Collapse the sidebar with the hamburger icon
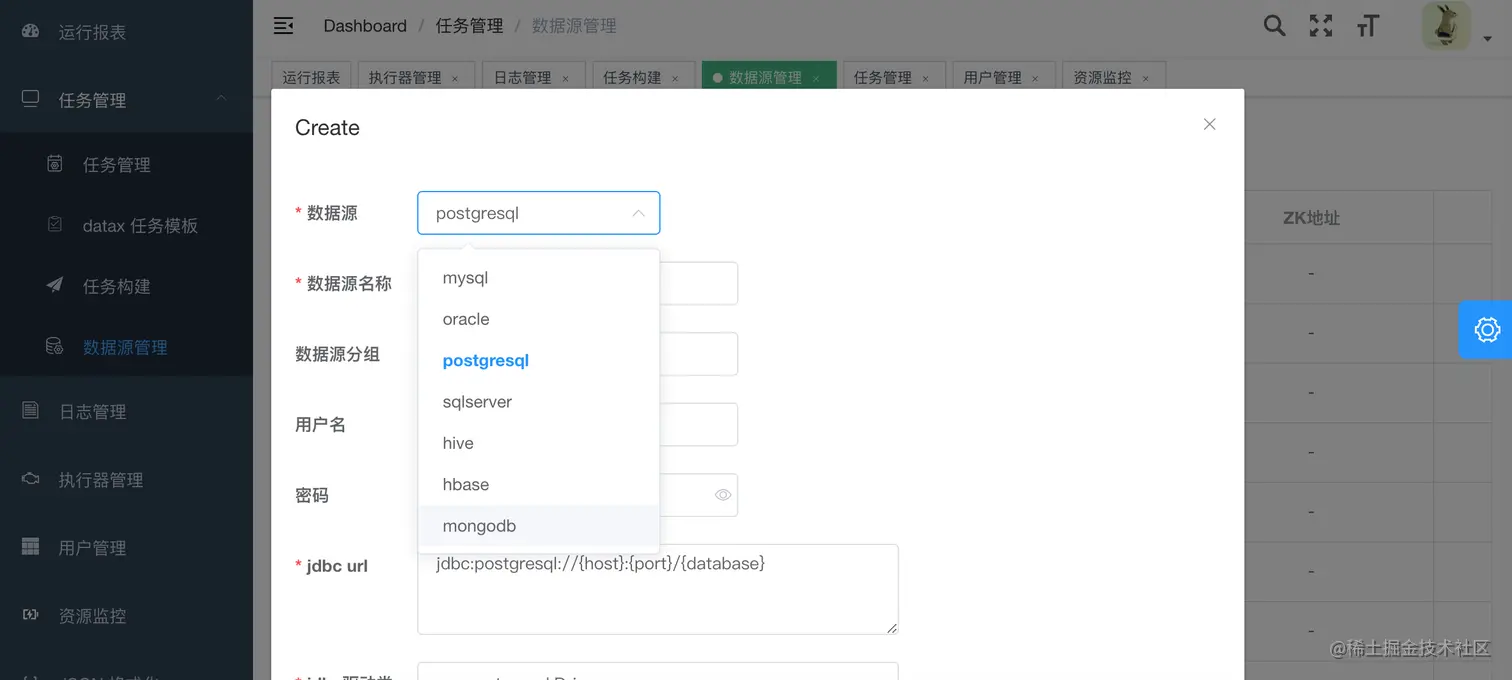Screen dimensions: 1512x680 pos(283,25)
